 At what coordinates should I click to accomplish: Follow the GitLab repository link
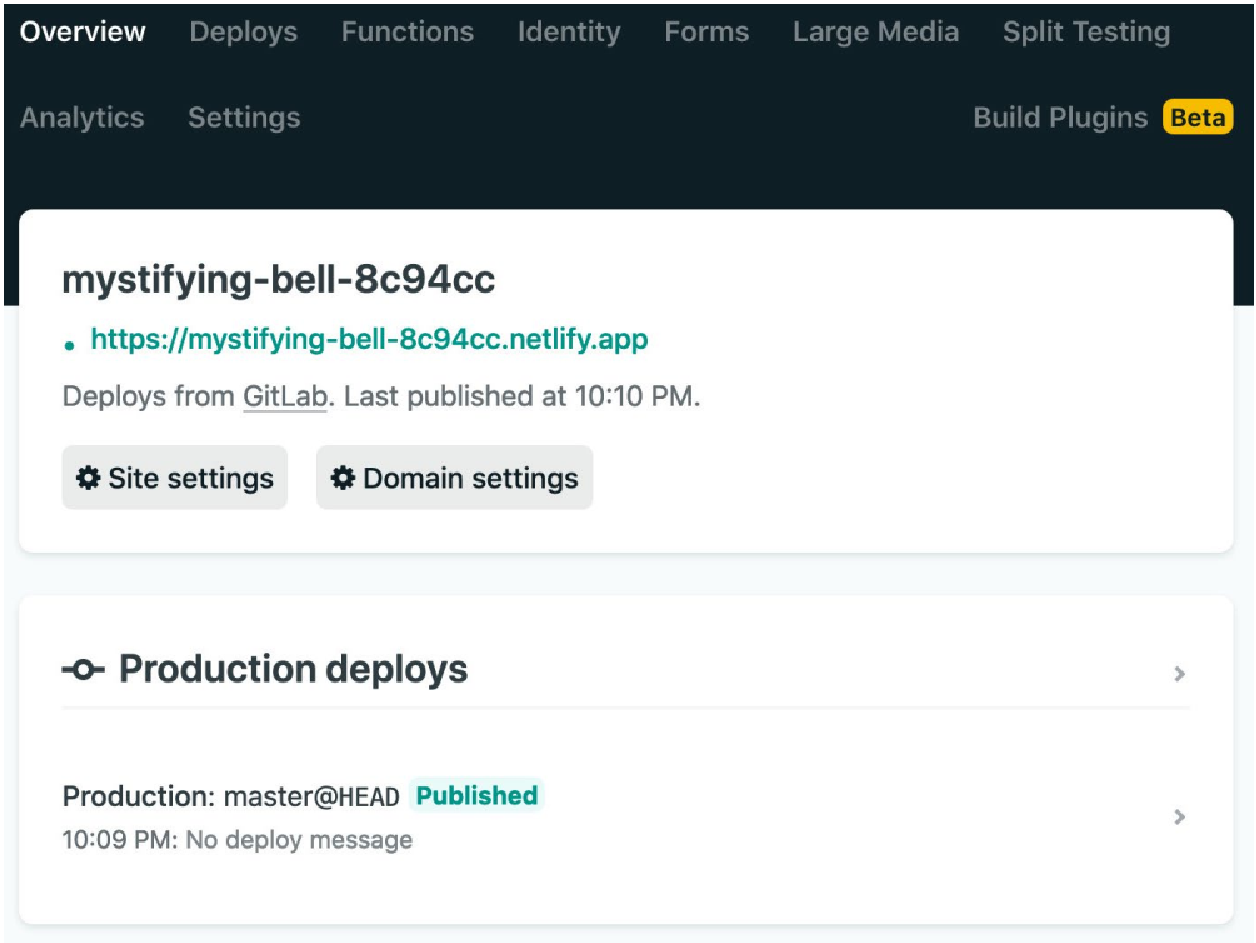[x=285, y=397]
